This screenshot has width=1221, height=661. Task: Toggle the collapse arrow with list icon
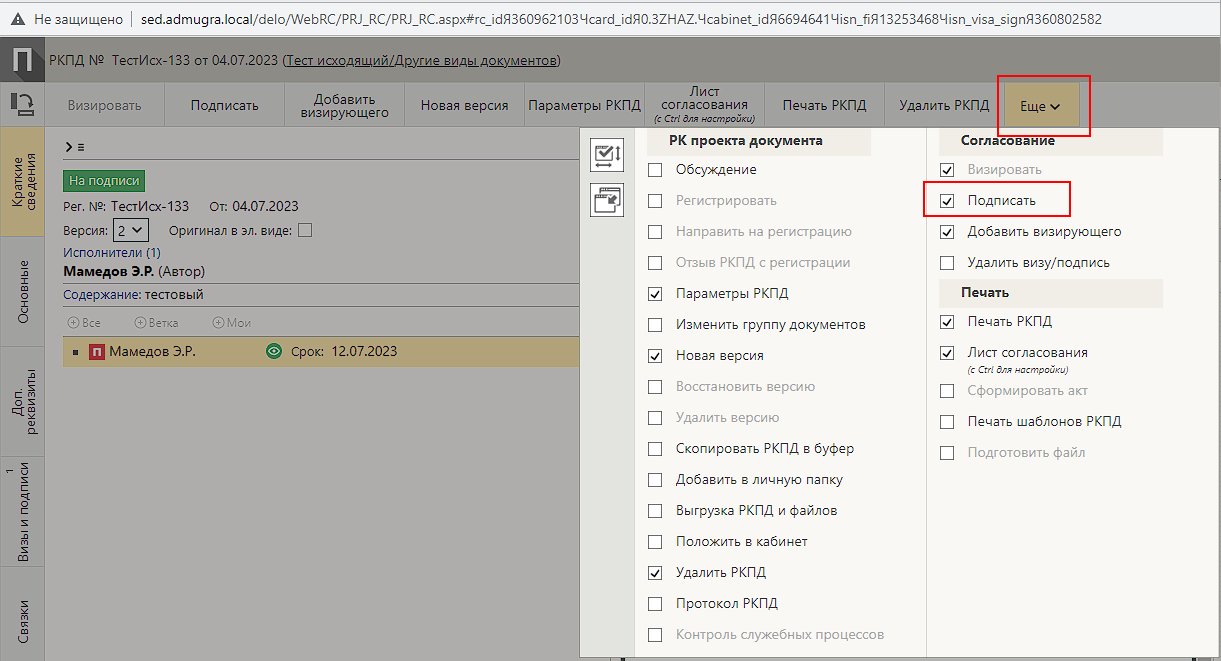(75, 147)
